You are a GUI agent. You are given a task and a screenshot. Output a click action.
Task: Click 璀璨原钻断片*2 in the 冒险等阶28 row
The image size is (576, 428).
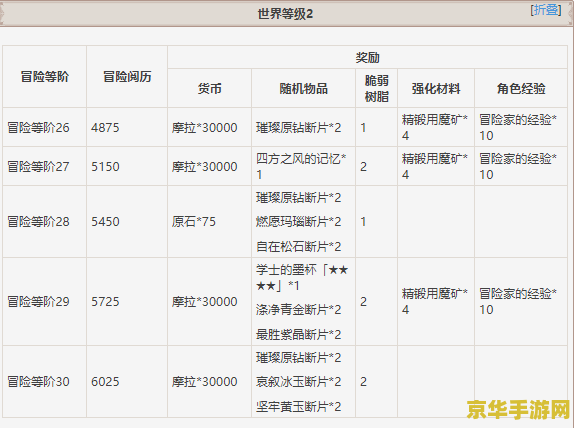(x=298, y=198)
